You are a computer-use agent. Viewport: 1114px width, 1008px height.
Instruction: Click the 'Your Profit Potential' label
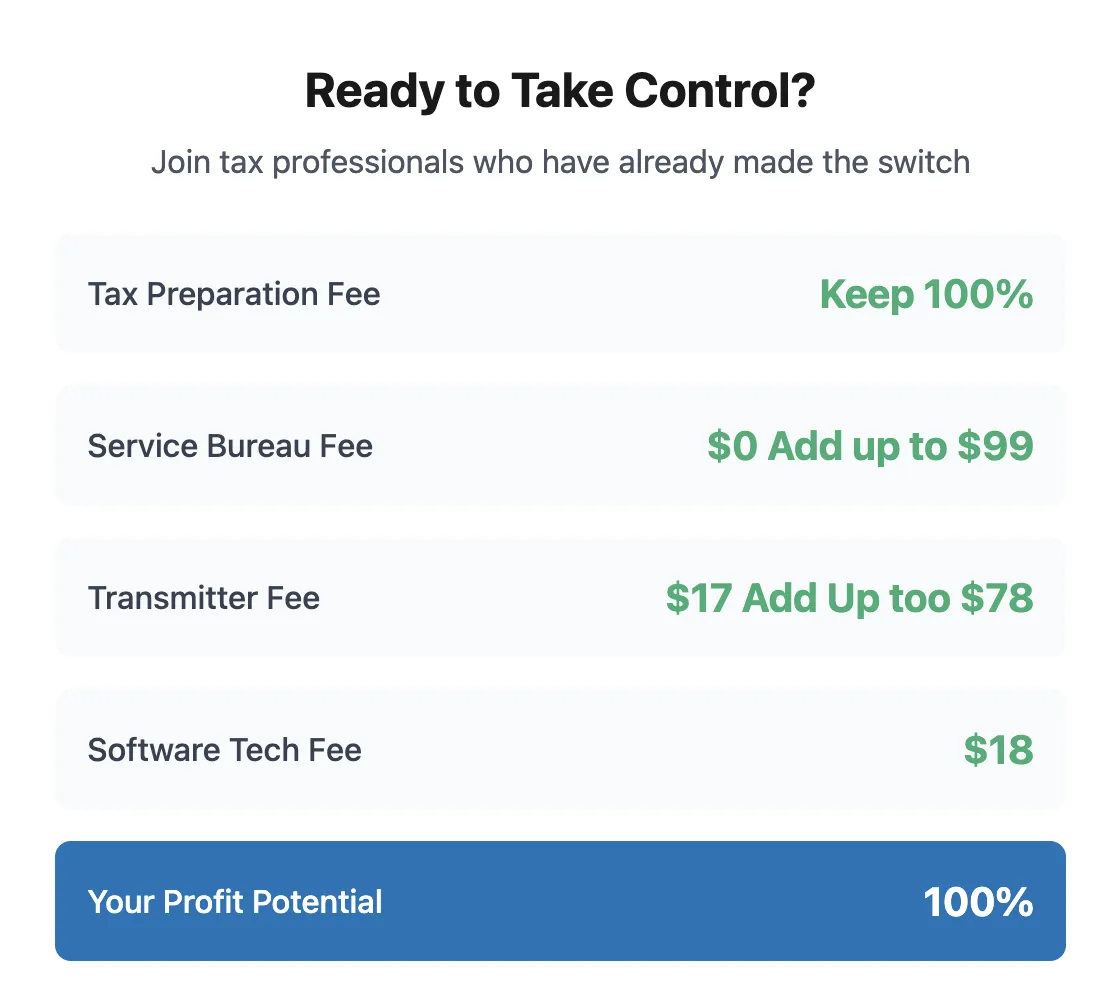click(x=235, y=901)
